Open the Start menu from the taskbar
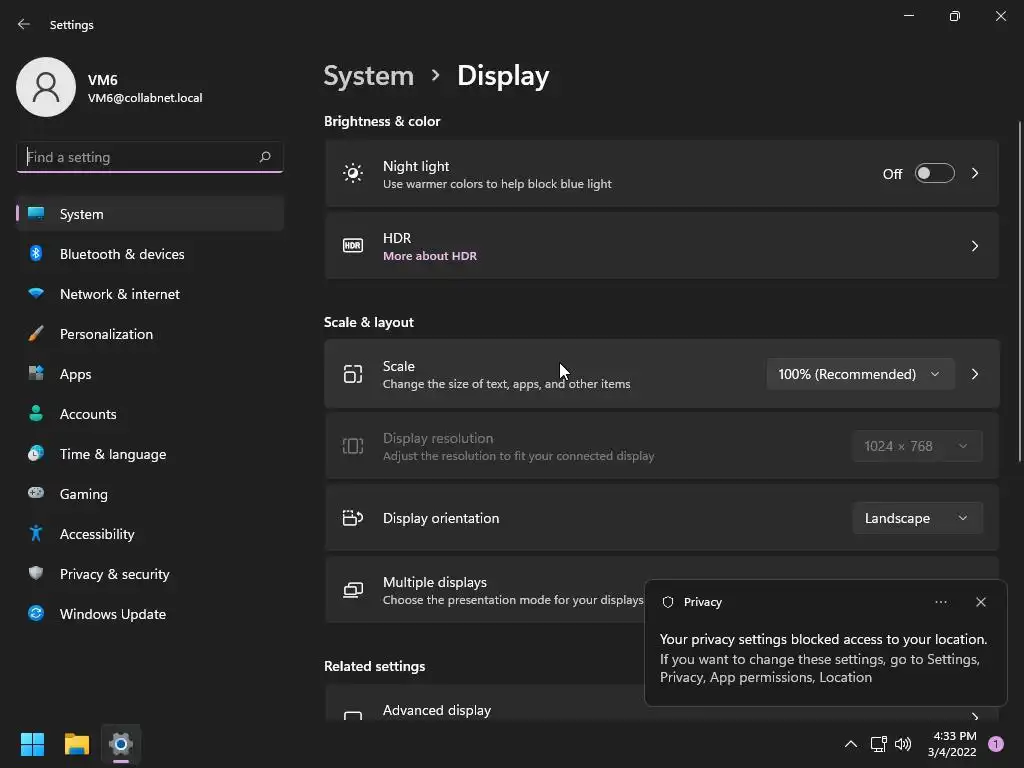This screenshot has height=768, width=1024. tap(33, 744)
